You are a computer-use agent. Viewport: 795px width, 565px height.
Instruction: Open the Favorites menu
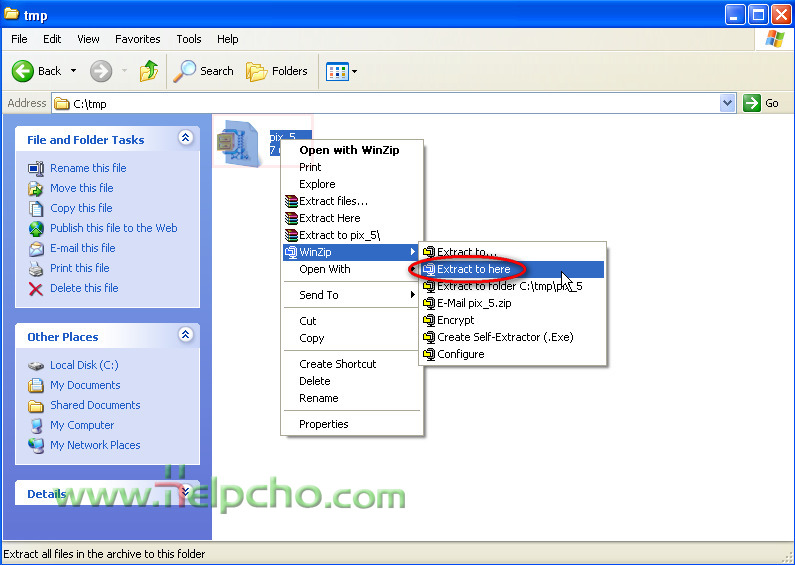(x=137, y=39)
